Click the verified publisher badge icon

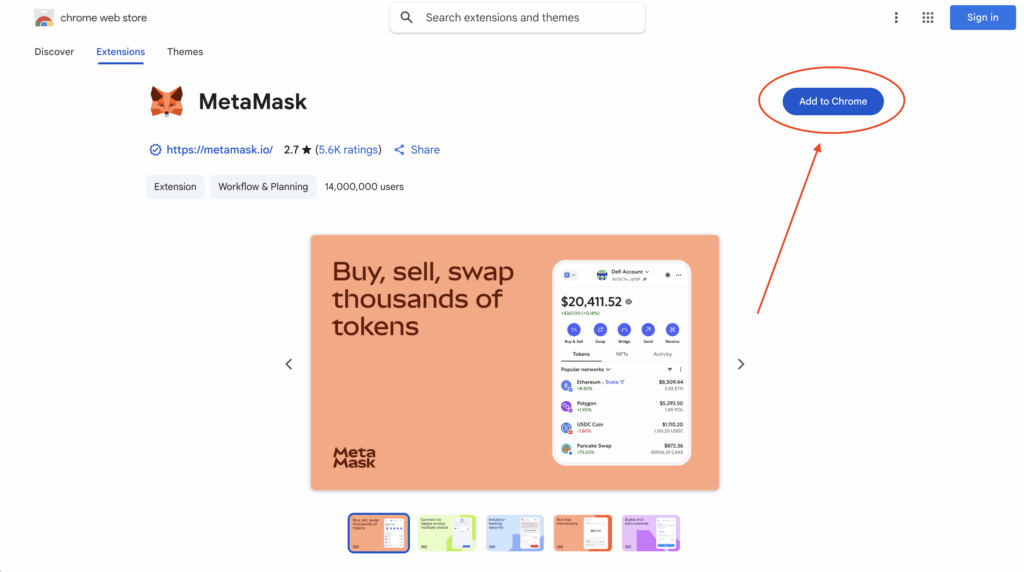pyautogui.click(x=155, y=150)
